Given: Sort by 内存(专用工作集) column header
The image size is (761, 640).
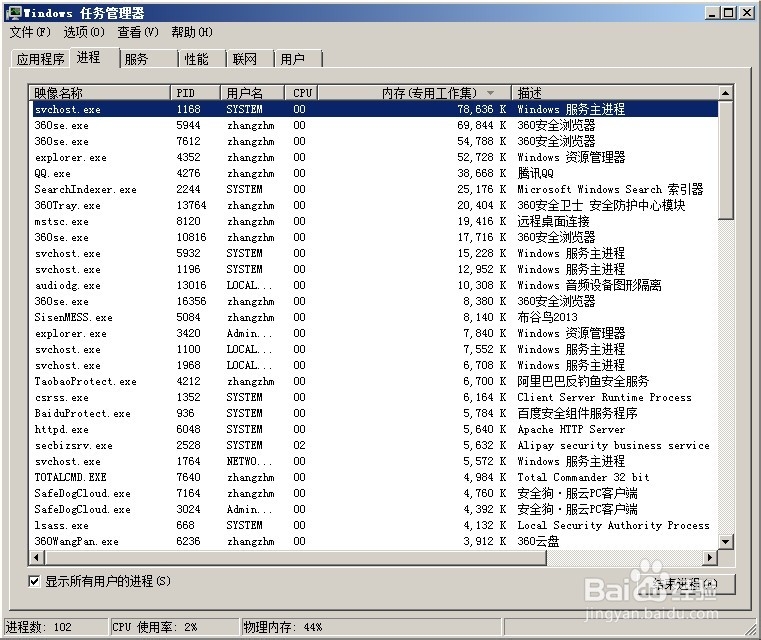Looking at the screenshot, I should tap(414, 93).
